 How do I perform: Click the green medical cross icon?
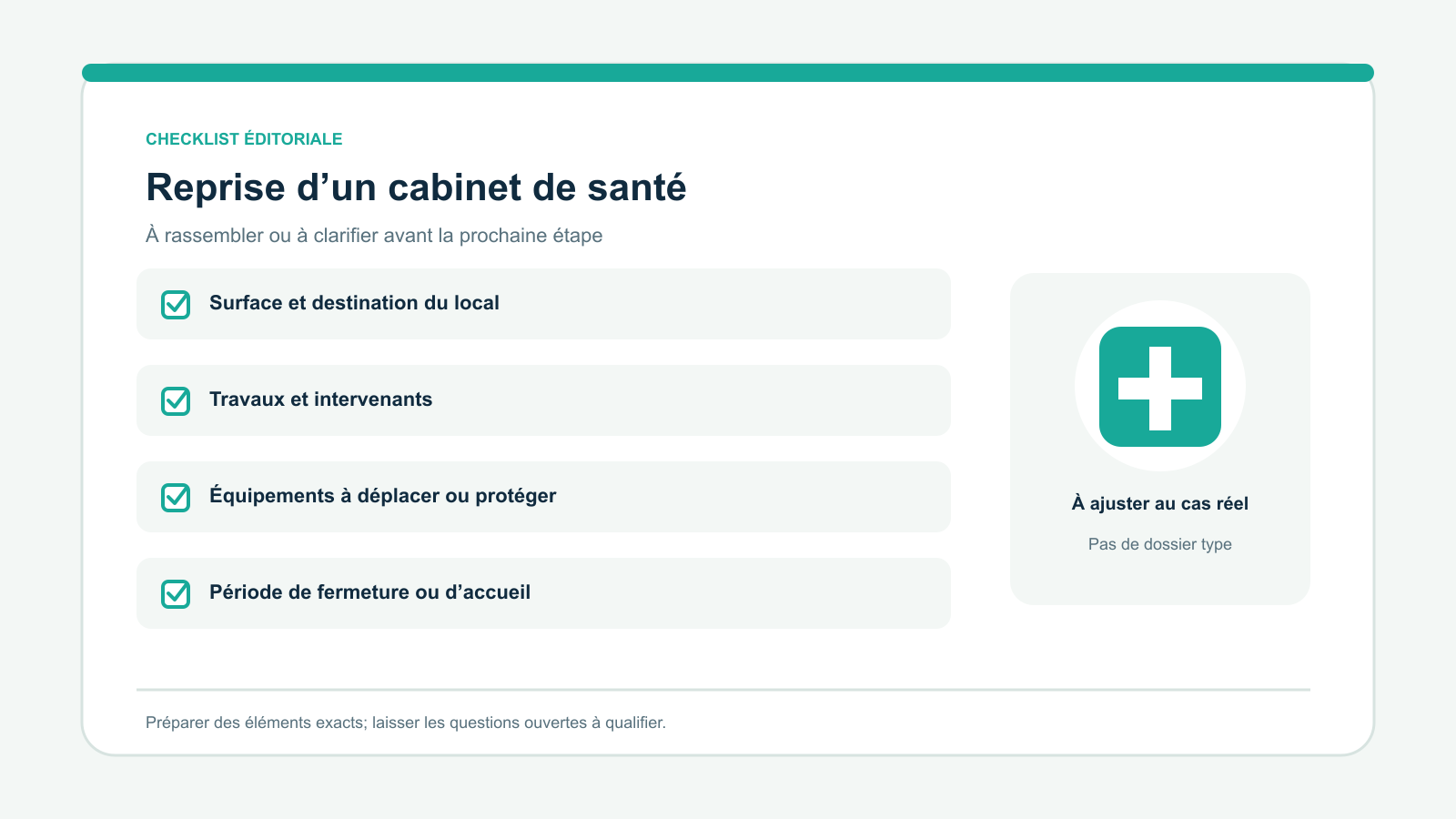point(1160,387)
